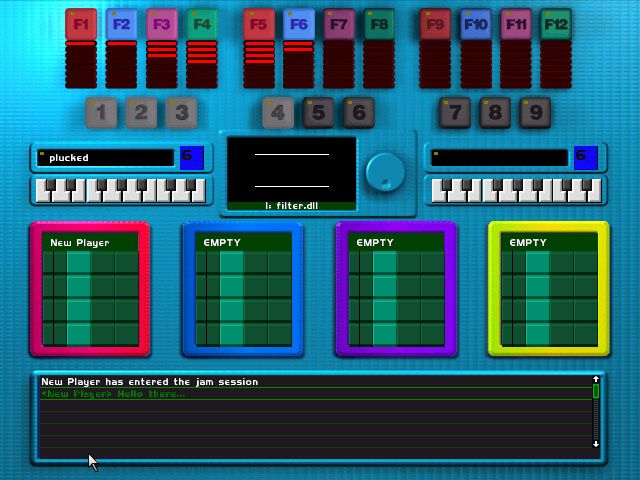Click the purple EMPTY player slot
The height and width of the screenshot is (480, 640).
pyautogui.click(x=395, y=289)
